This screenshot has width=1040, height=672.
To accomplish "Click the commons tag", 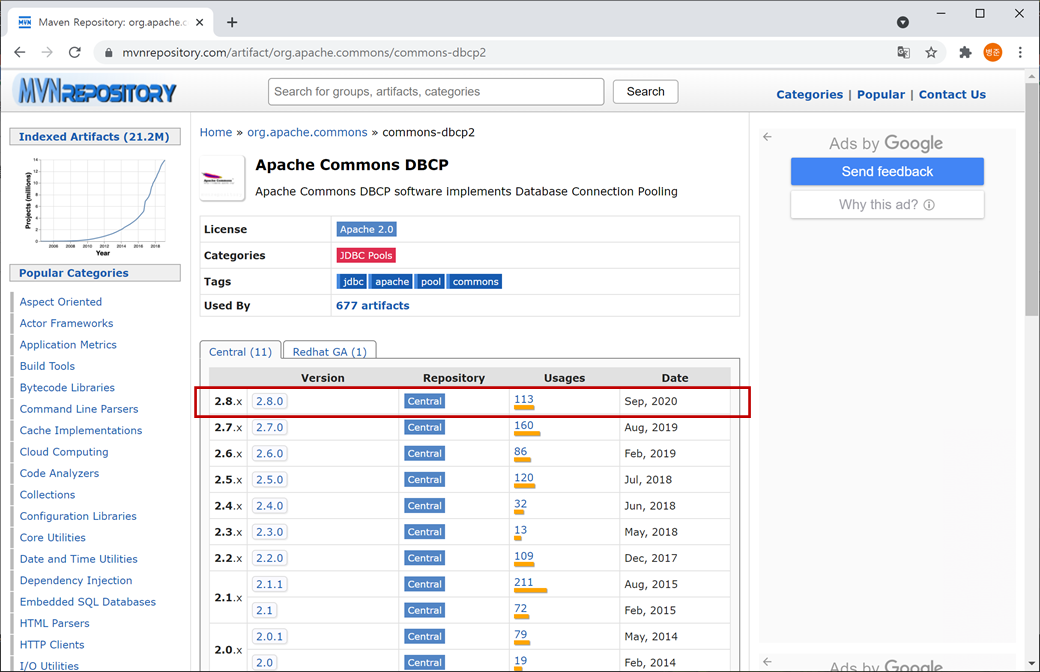I will tap(475, 281).
